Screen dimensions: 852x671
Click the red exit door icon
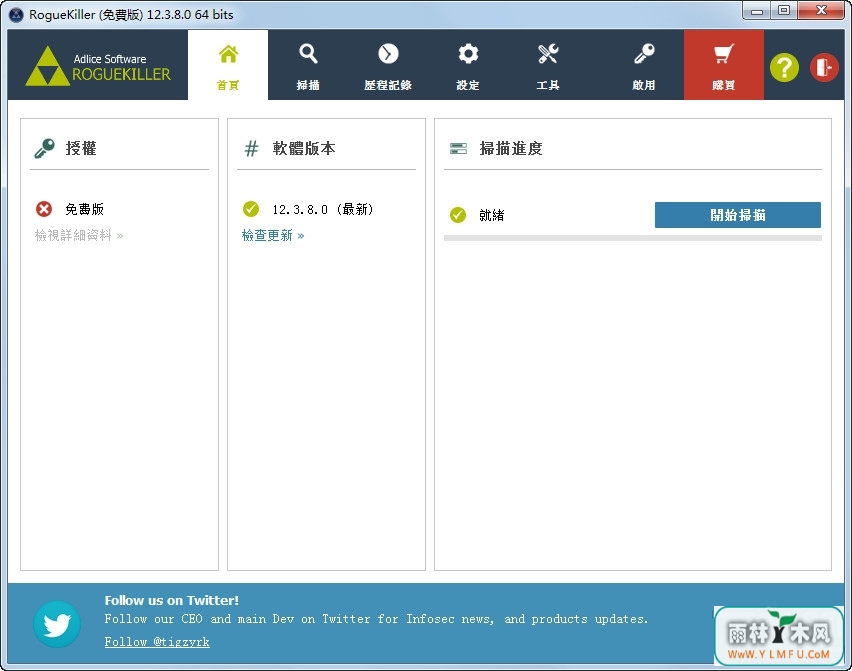coord(824,68)
